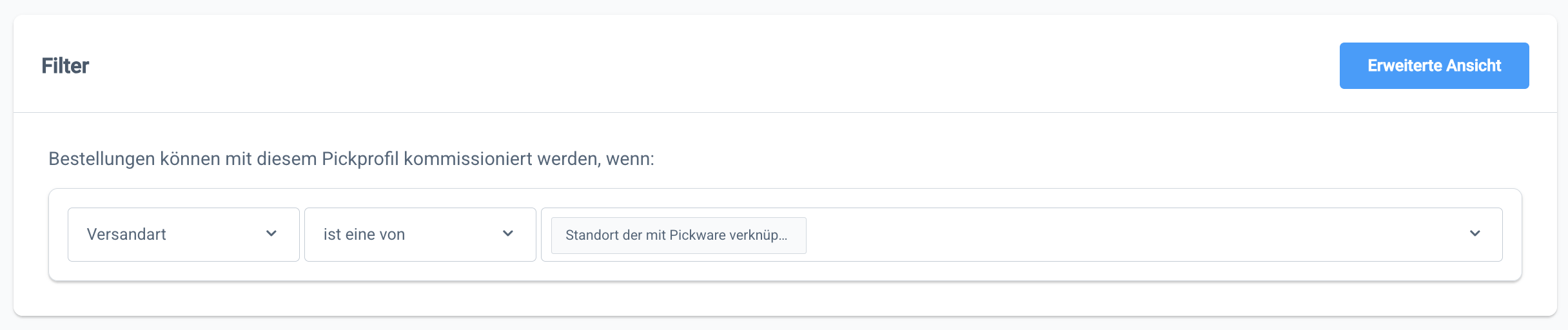Screen dimensions: 1568x330
Task: Click the 'ist eine von' text
Action: [364, 235]
